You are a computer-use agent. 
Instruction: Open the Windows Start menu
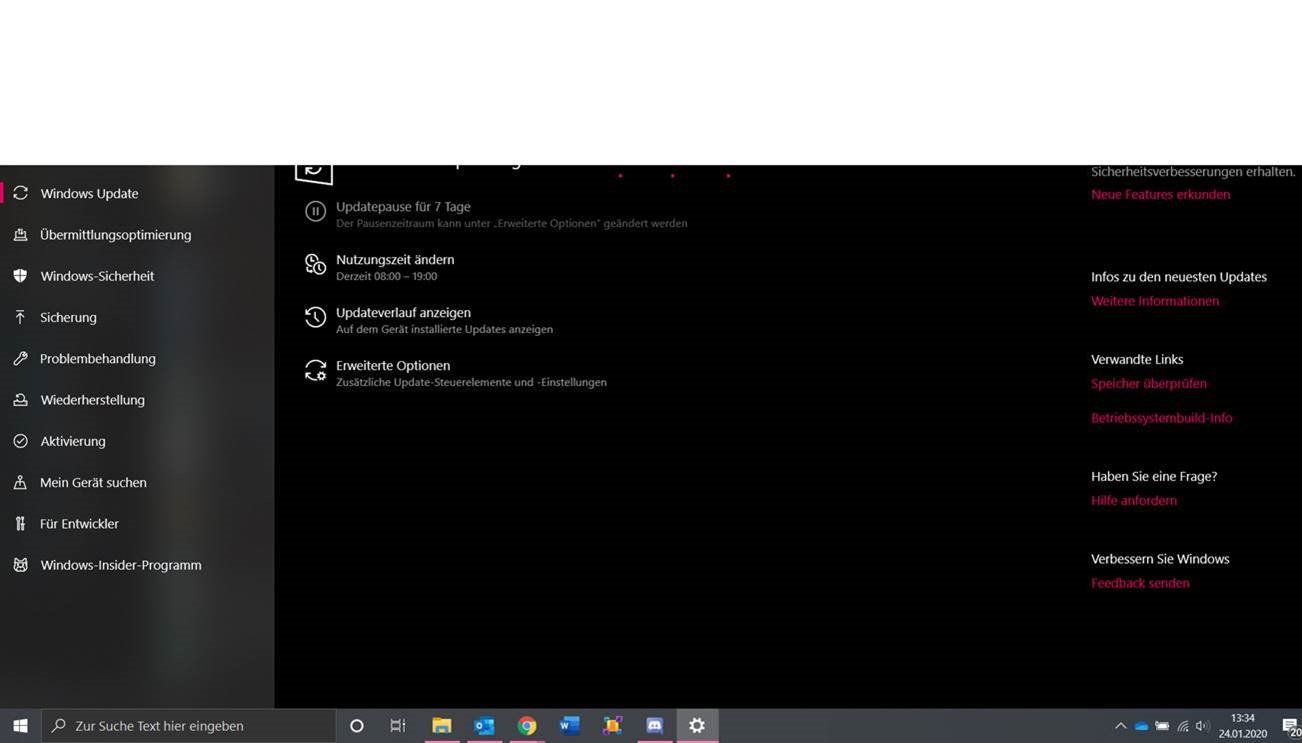[20, 726]
